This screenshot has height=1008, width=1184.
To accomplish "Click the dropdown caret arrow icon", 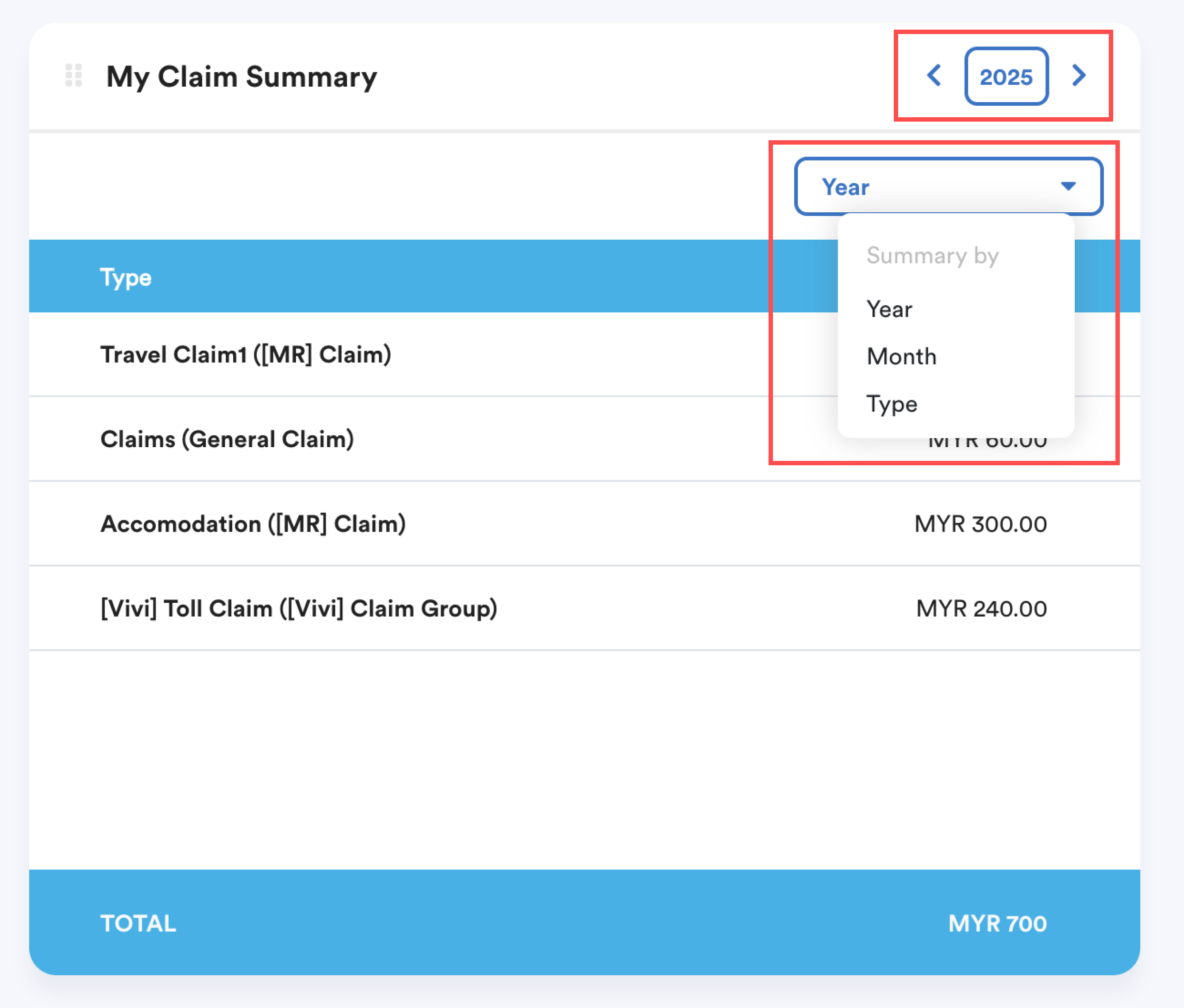I will pos(1068,186).
